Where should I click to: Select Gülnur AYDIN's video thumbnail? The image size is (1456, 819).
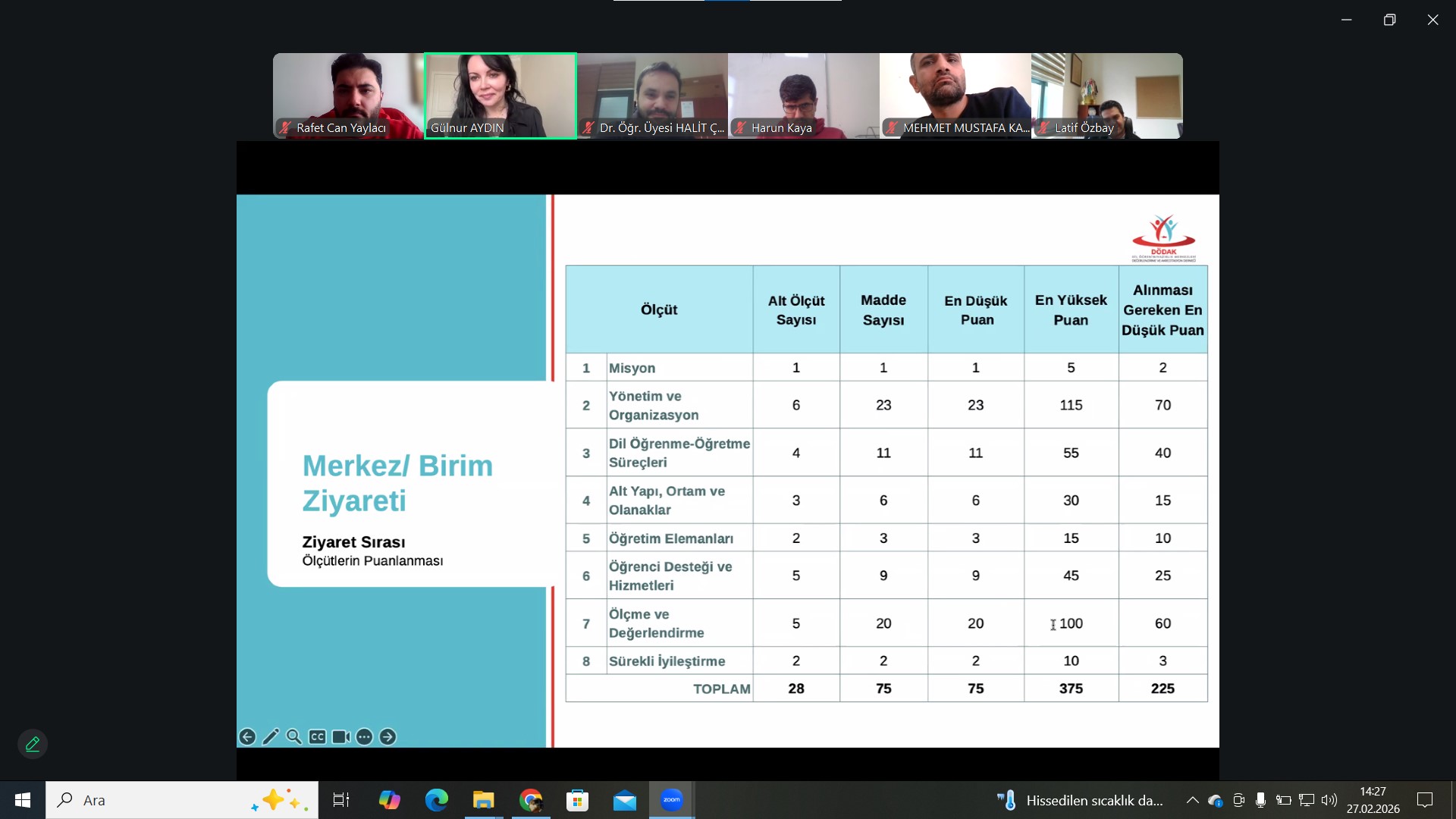click(500, 96)
